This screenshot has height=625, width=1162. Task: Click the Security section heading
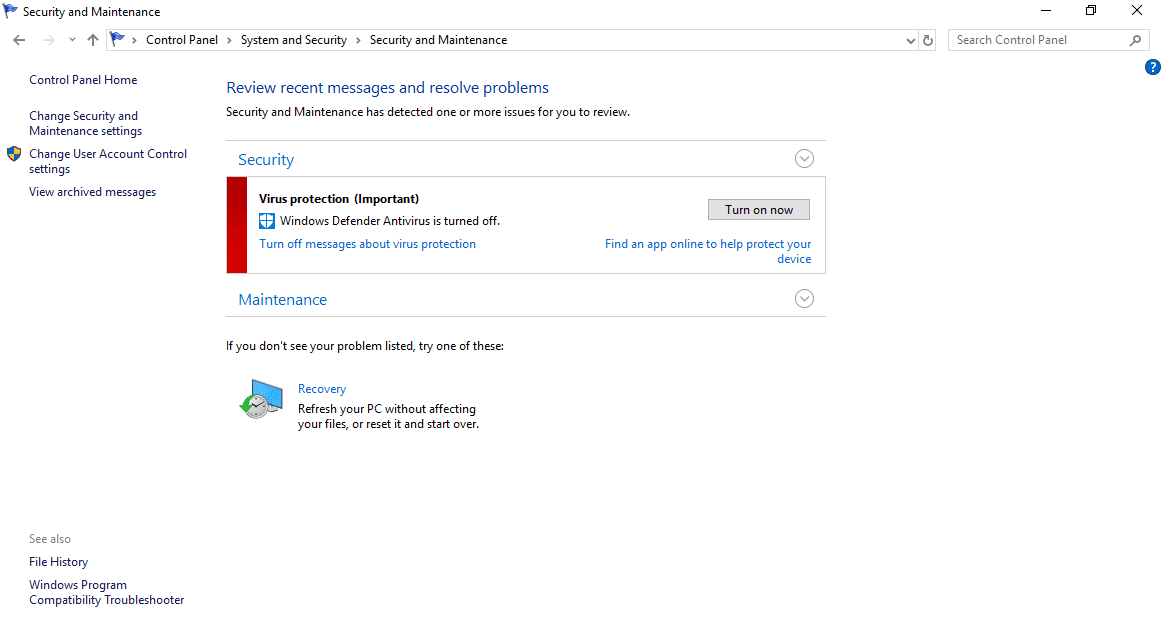(266, 159)
